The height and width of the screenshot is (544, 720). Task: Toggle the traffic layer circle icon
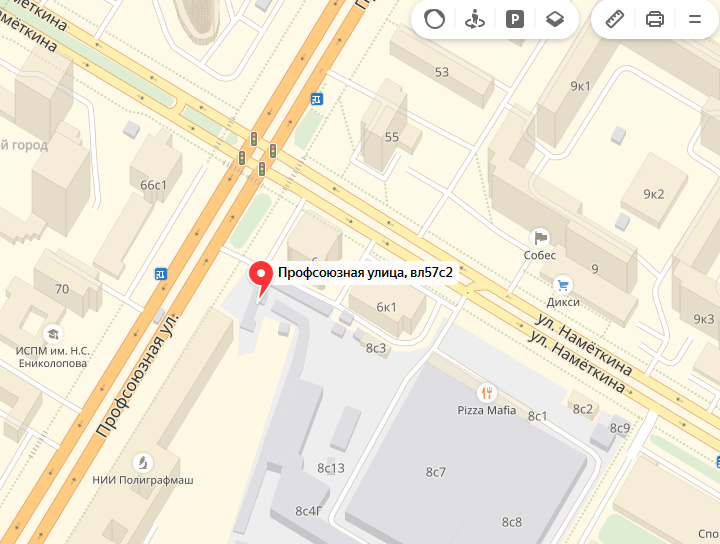[x=434, y=19]
